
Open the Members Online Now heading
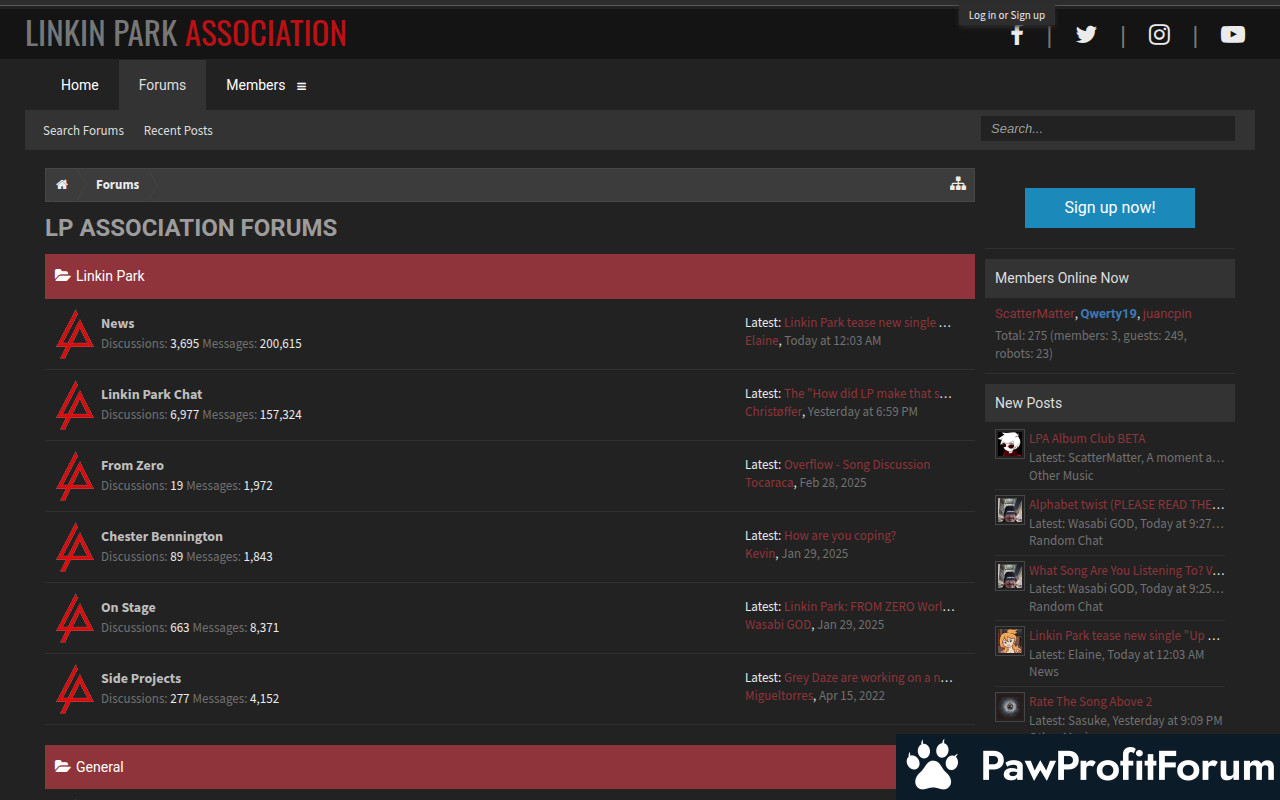click(x=1062, y=278)
